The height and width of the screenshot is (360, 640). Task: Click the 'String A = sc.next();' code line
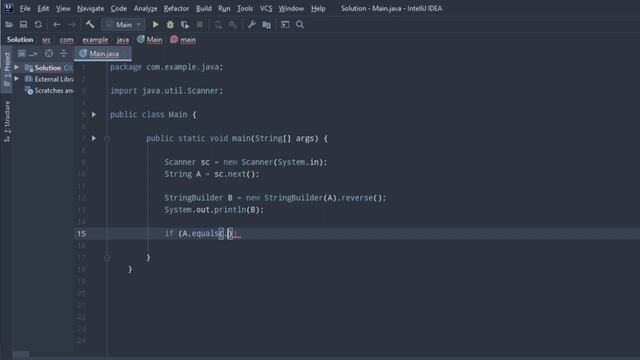click(x=211, y=174)
